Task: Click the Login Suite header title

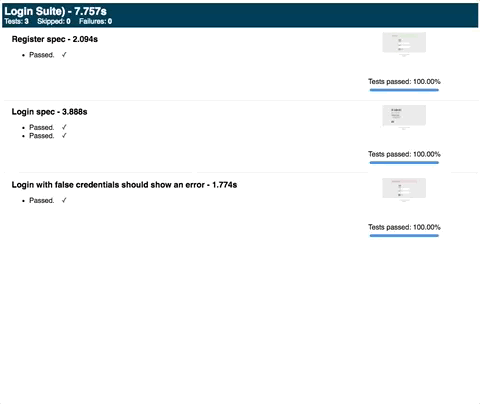Action: 55,11
